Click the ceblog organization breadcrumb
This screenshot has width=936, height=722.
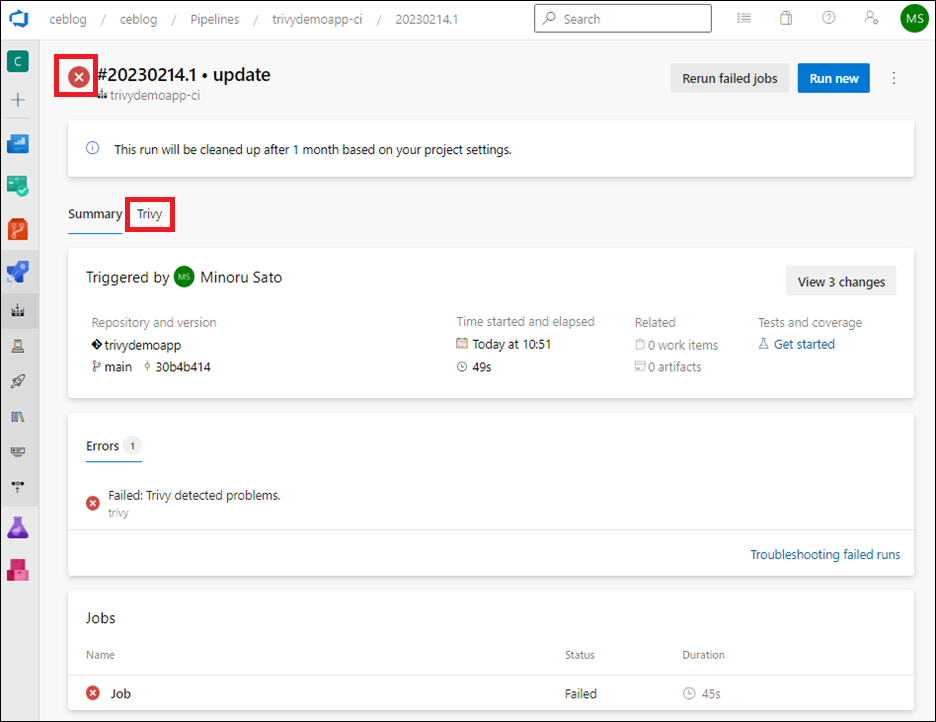coord(68,19)
